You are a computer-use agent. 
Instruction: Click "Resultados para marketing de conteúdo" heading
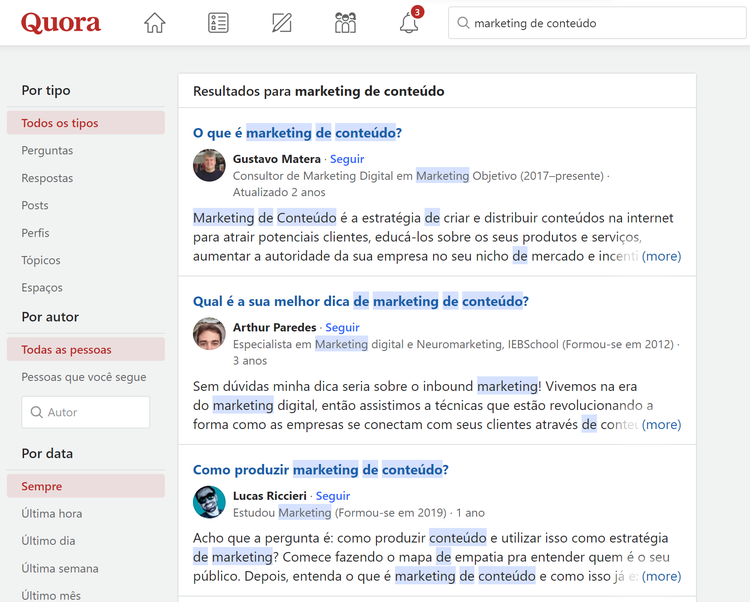click(319, 91)
